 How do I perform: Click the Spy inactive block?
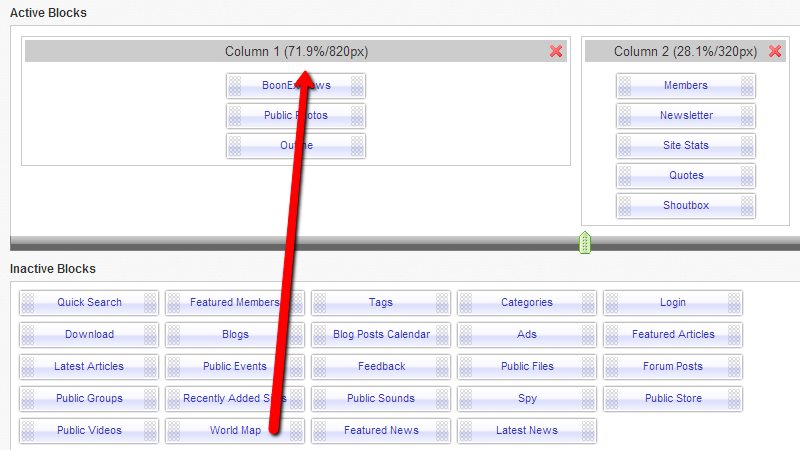pos(527,399)
